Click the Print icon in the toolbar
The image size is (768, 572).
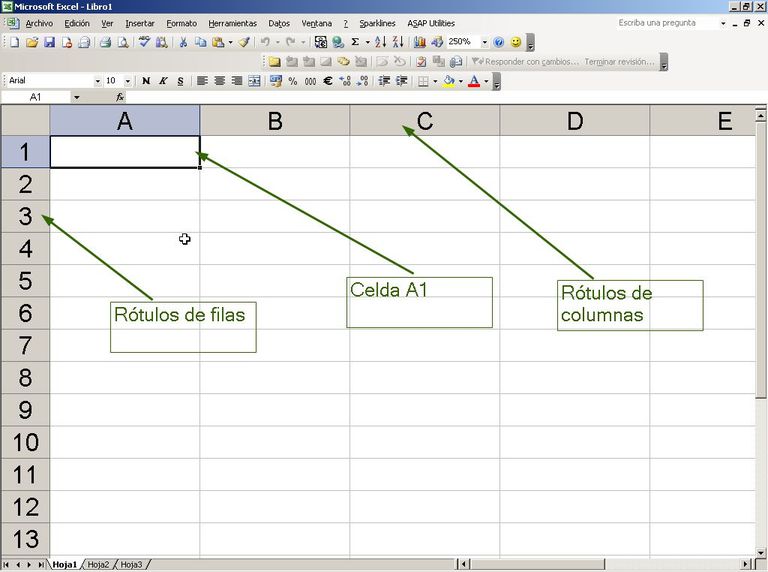click(x=105, y=42)
